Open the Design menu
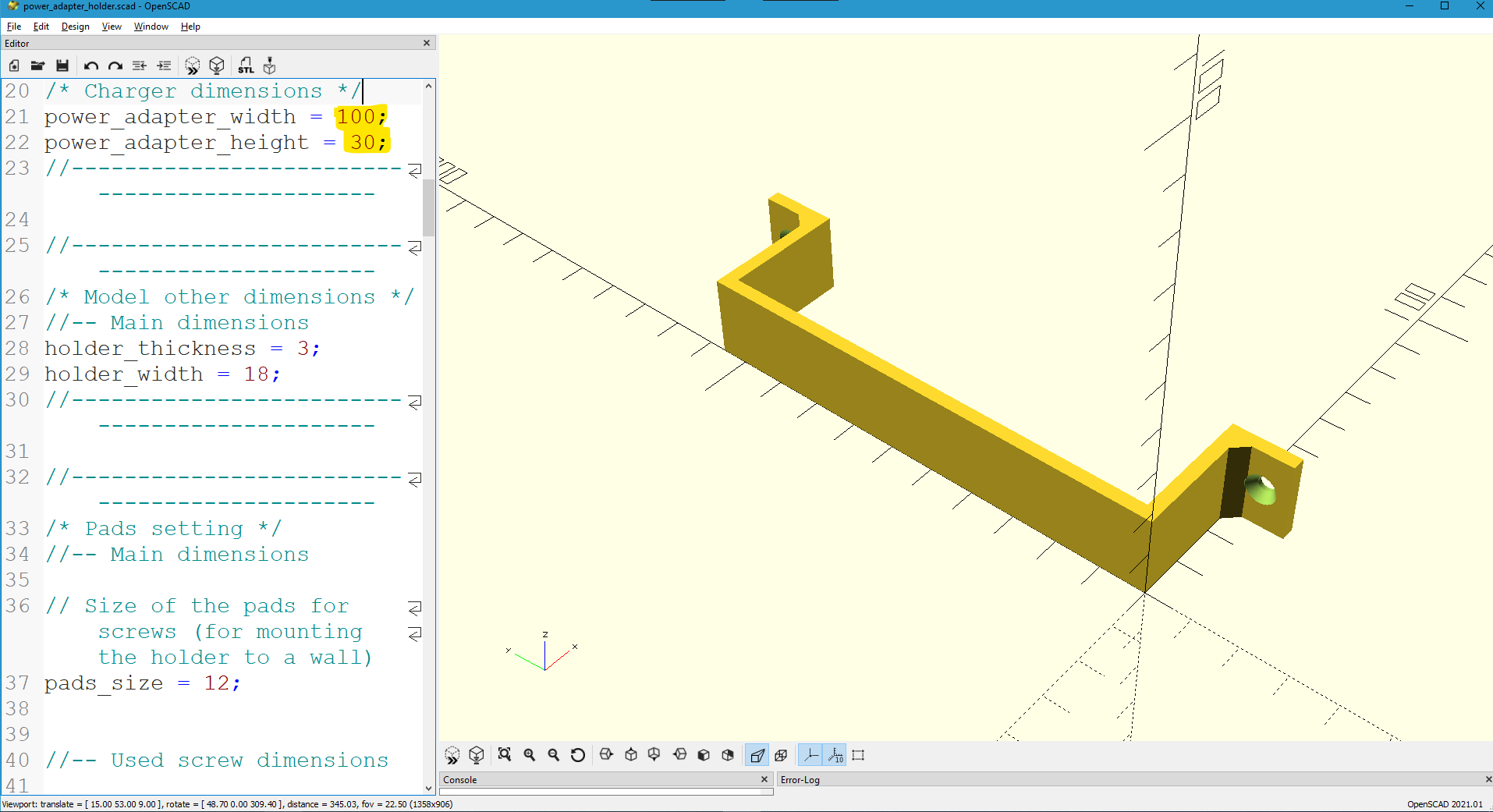Screen dimensions: 1493x812 [76, 27]
